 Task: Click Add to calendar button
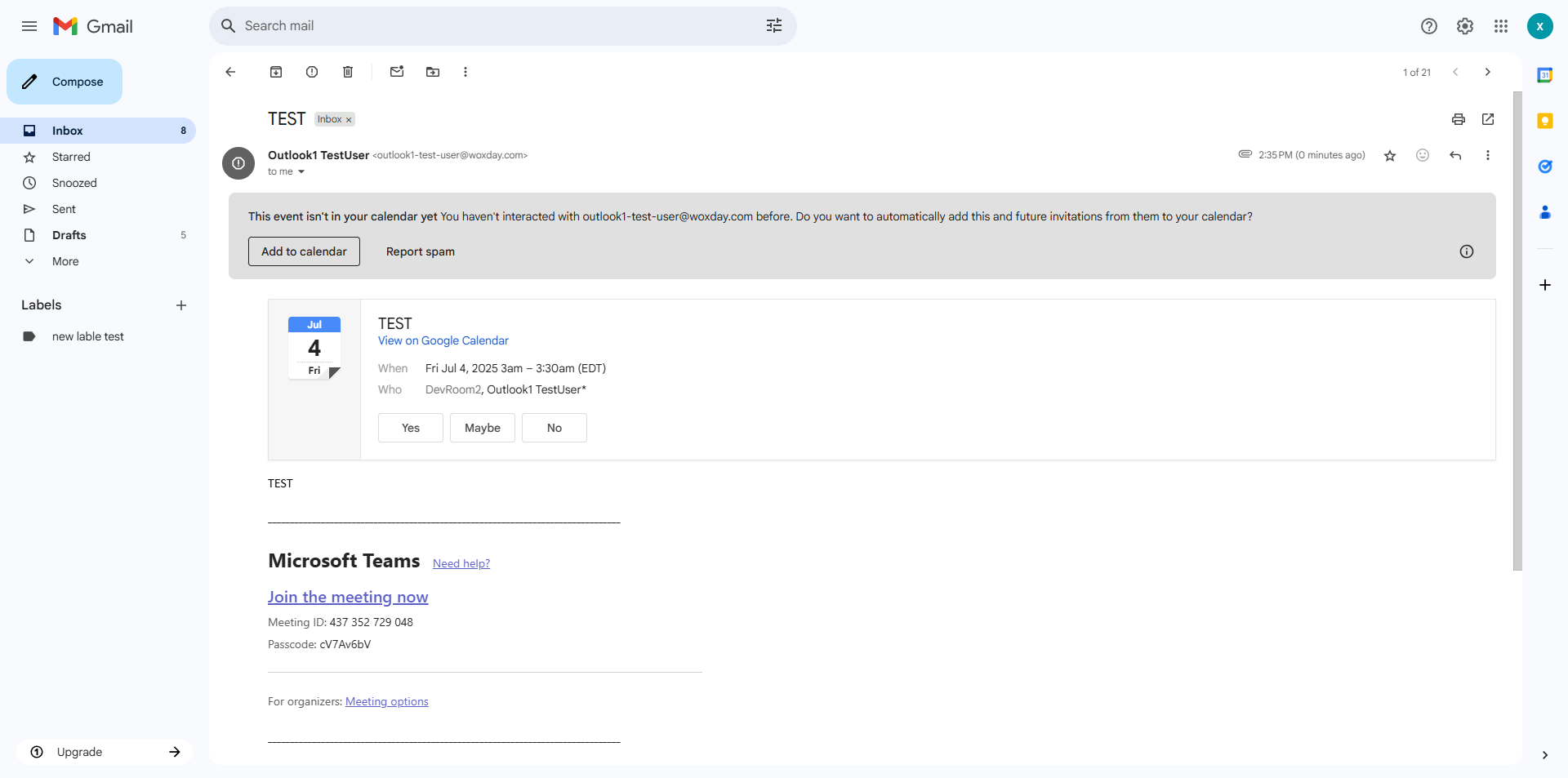[304, 251]
